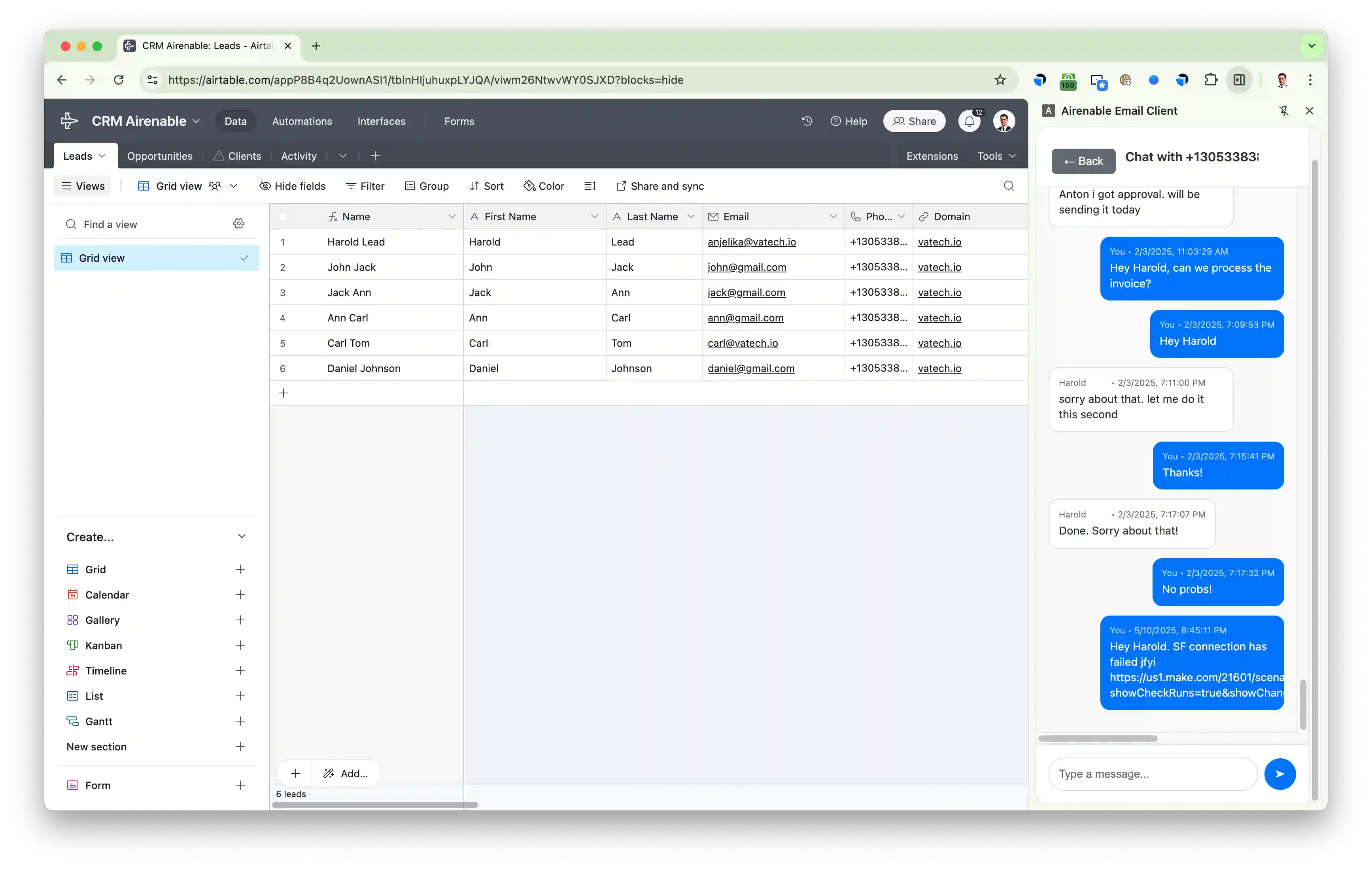Open the base snapshot history

pos(807,121)
